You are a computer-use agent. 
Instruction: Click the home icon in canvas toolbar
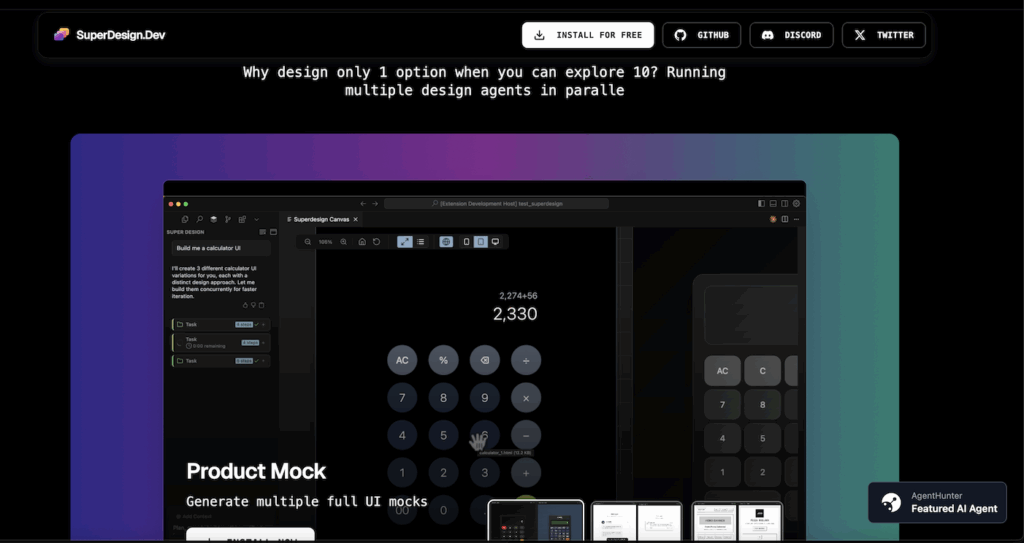pyautogui.click(x=361, y=242)
